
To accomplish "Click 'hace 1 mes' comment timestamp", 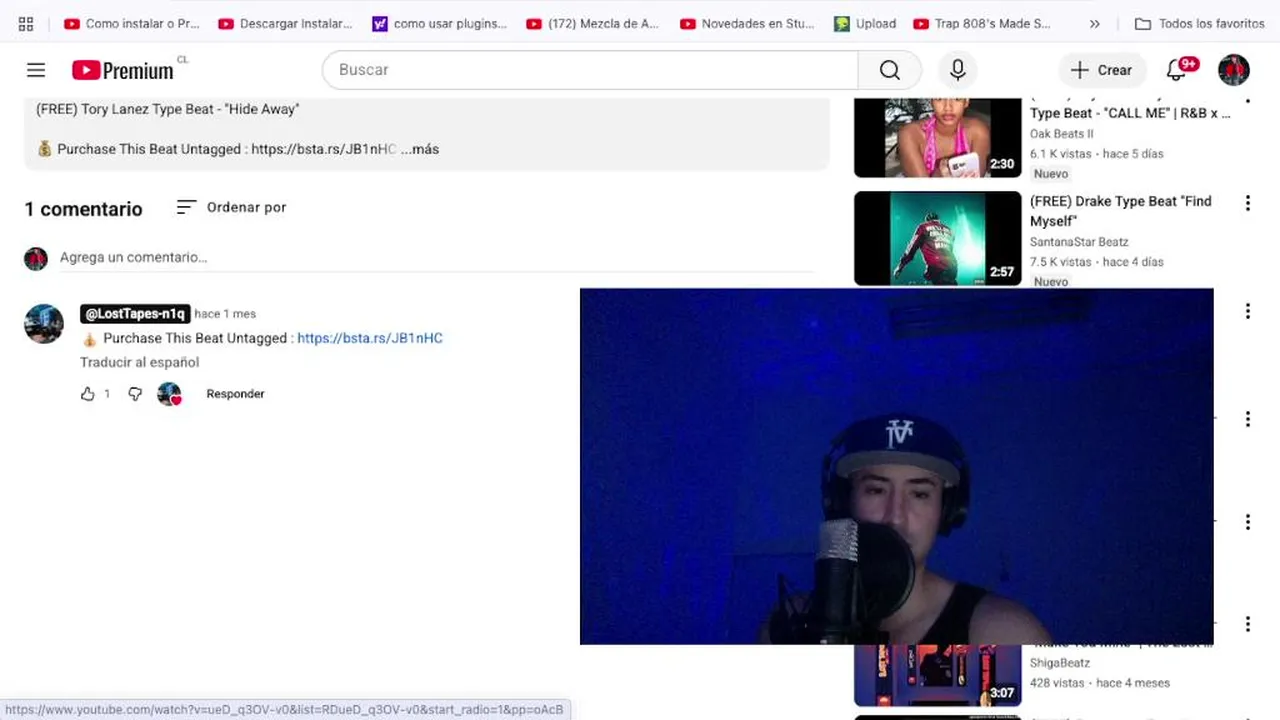I will point(225,314).
